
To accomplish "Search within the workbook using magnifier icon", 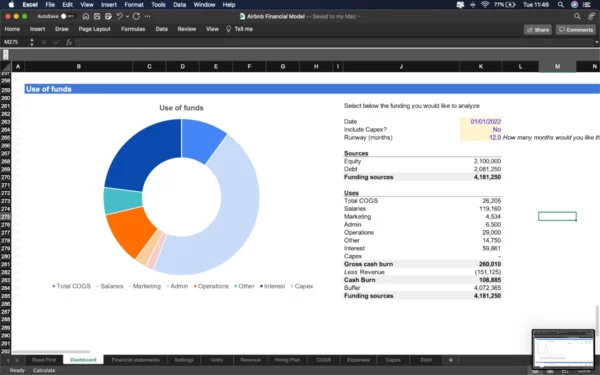I will coord(577,16).
